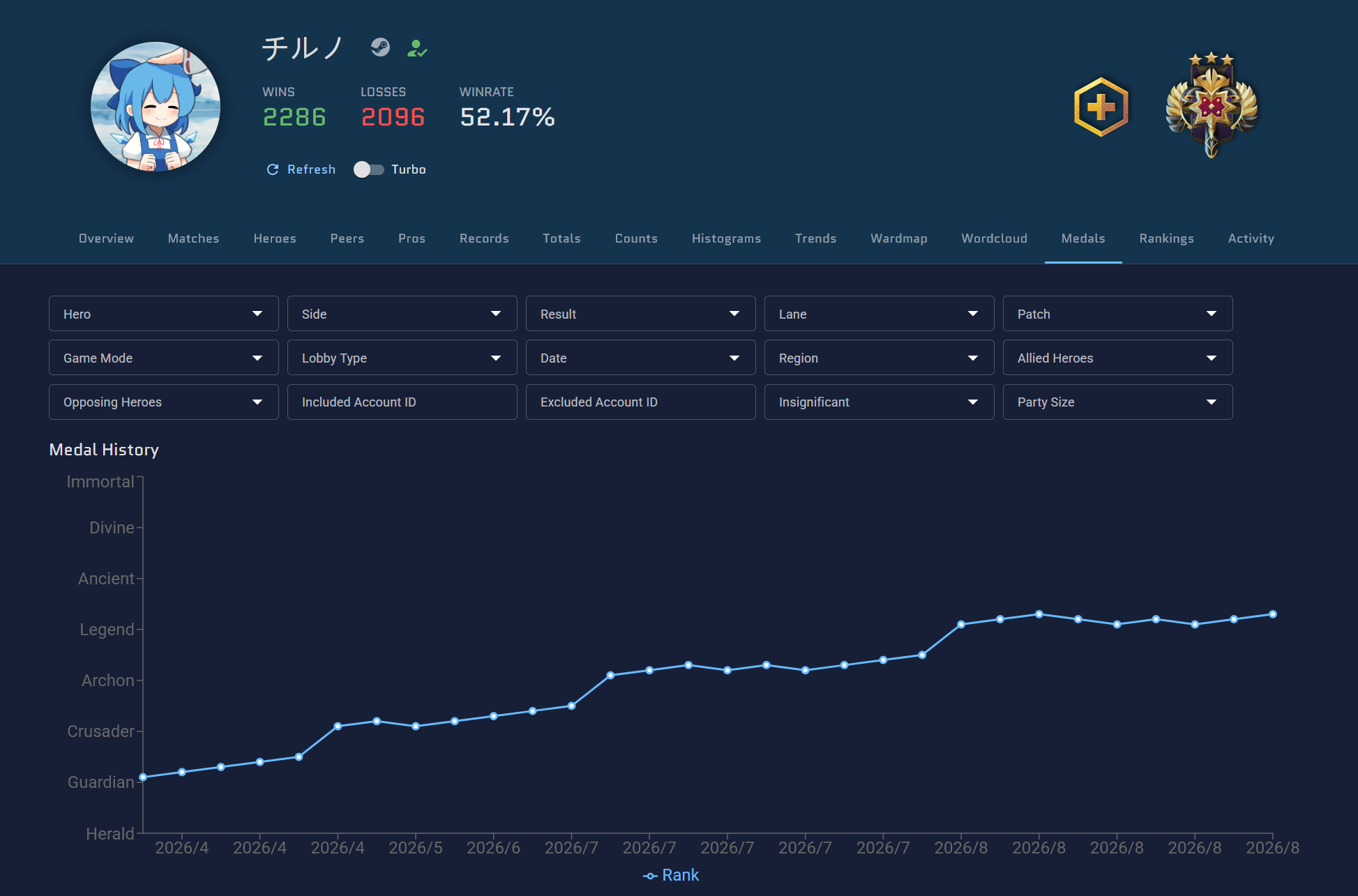This screenshot has height=896, width=1358.
Task: Click the Rank legend label
Action: [x=680, y=875]
